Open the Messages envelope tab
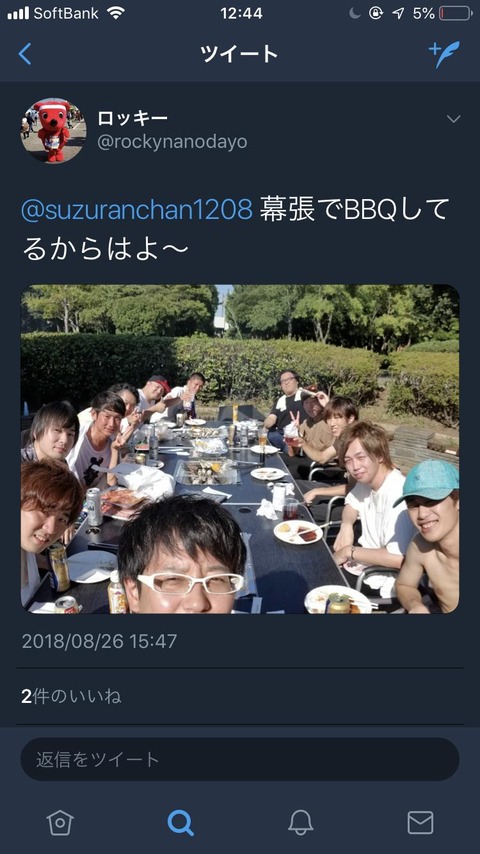The height and width of the screenshot is (854, 480). click(421, 822)
